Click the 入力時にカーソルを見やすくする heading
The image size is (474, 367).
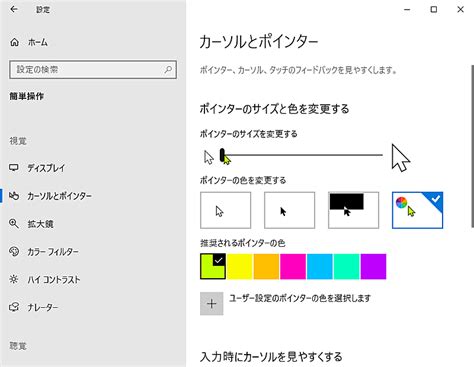click(271, 356)
